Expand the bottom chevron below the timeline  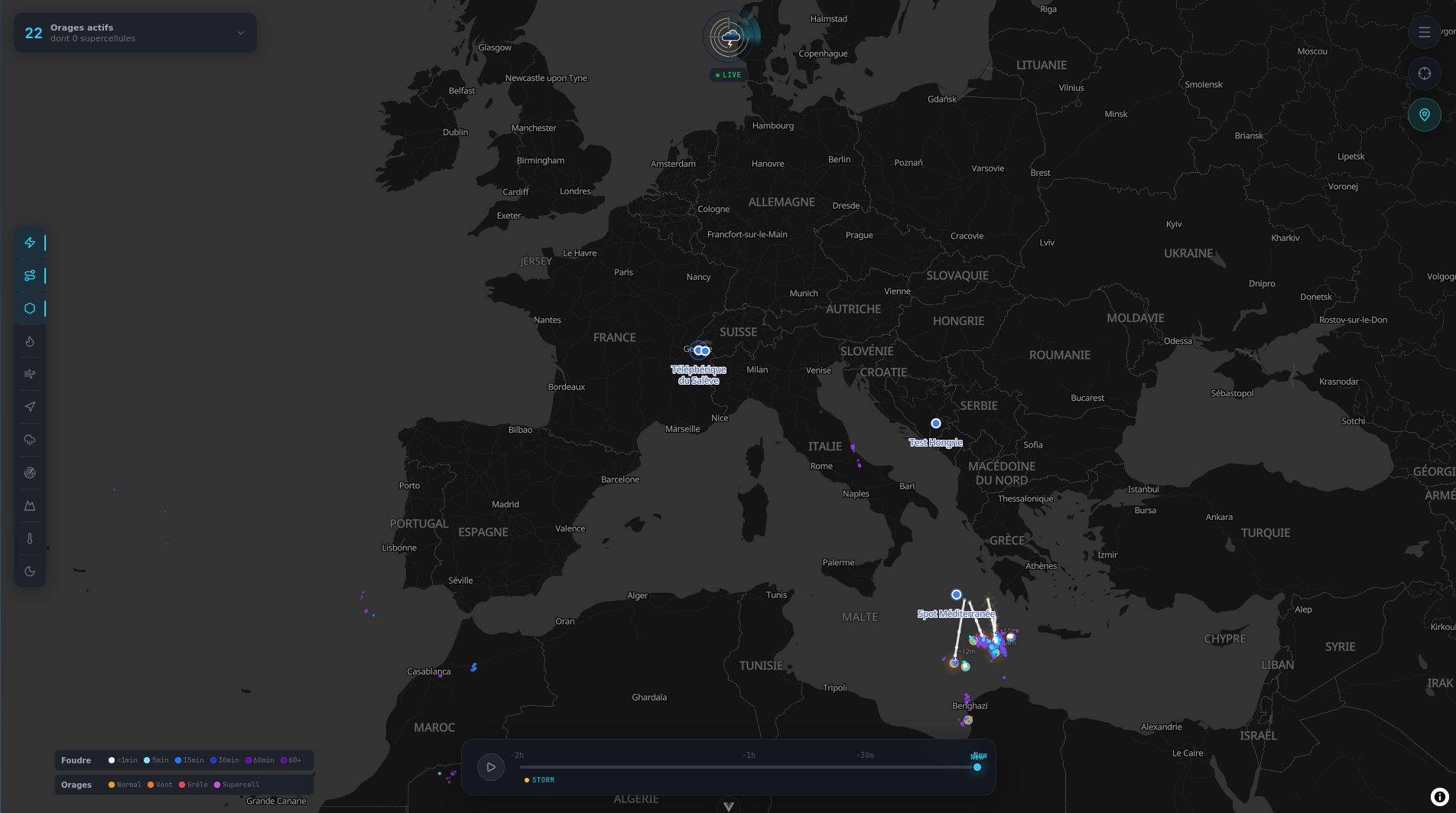pos(728,805)
